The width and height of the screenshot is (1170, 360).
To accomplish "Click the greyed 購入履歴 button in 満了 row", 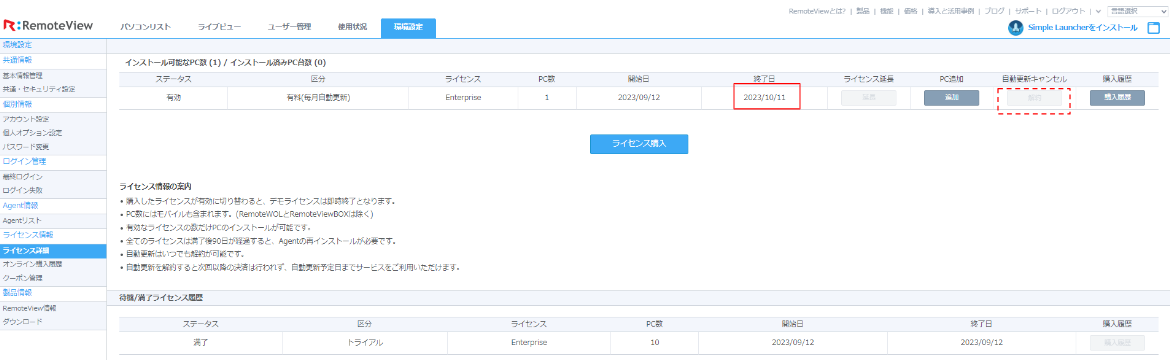I will (1117, 342).
